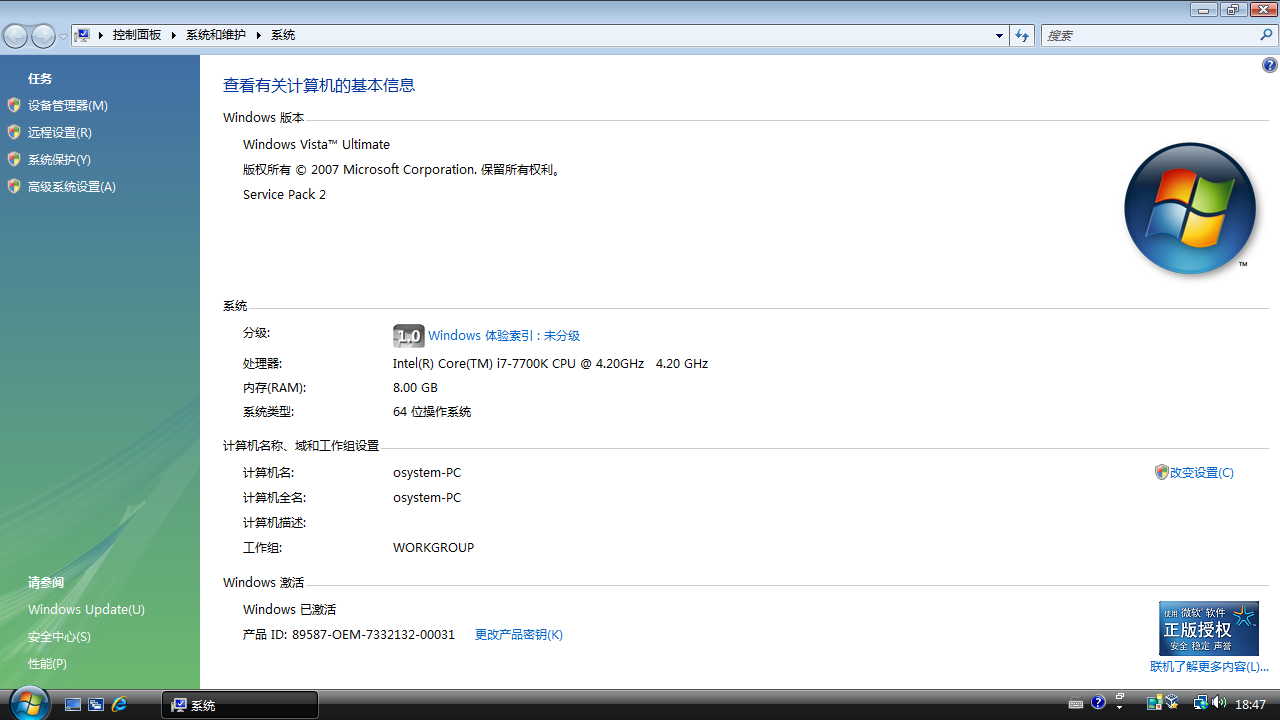Click the WORKGROUP workgroup value
Viewport: 1280px width, 720px height.
(433, 547)
